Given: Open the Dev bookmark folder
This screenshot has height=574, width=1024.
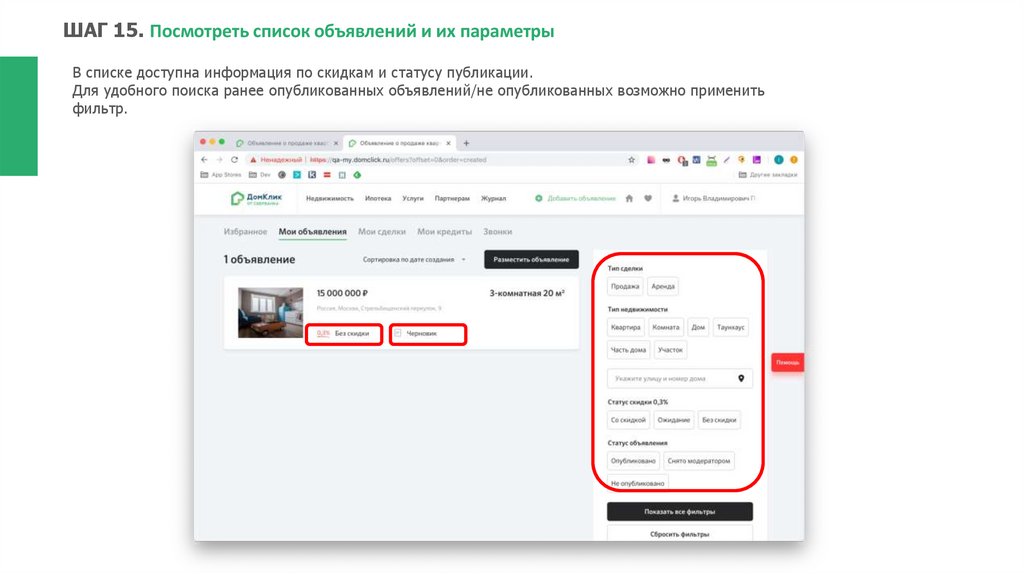Looking at the screenshot, I should pyautogui.click(x=260, y=175).
